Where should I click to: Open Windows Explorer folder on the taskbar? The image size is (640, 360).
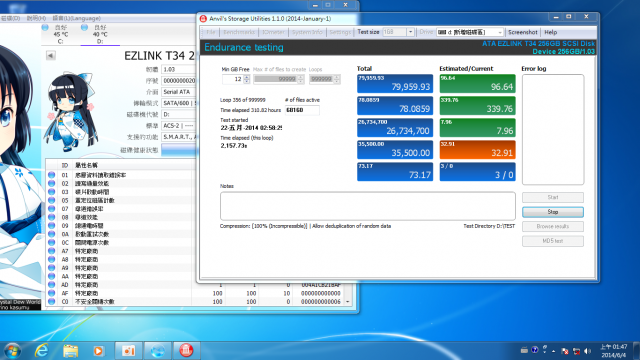click(x=71, y=351)
